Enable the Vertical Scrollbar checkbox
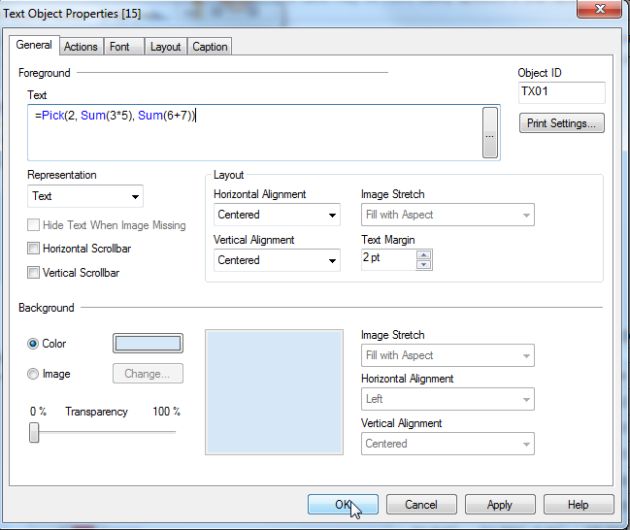 coord(33,272)
